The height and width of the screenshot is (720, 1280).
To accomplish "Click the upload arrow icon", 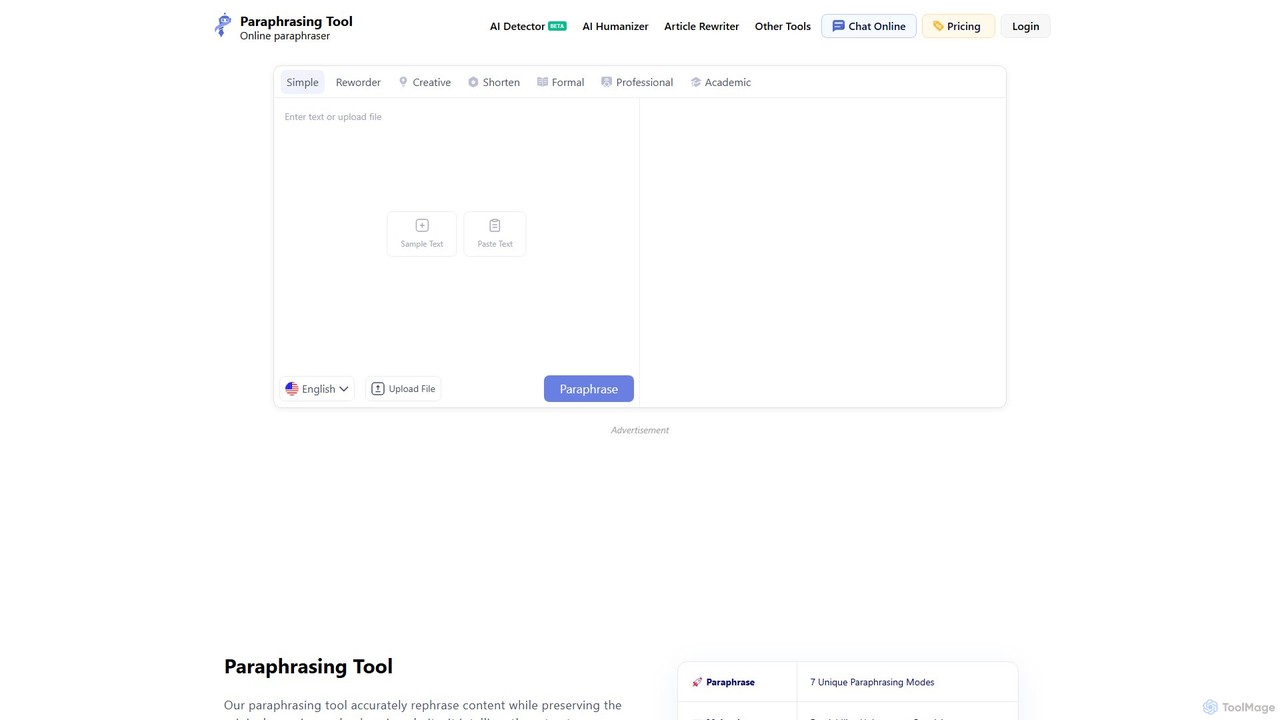I will pos(378,389).
